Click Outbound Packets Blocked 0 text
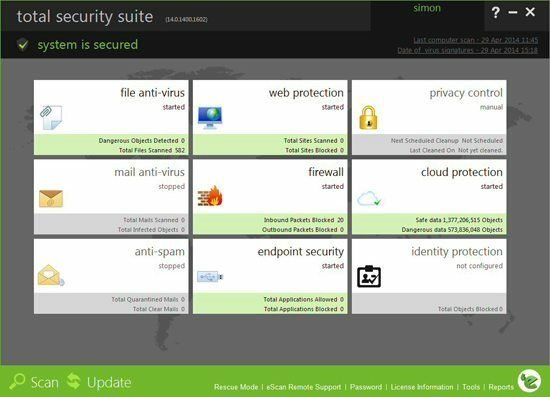Image resolution: width=550 pixels, height=397 pixels. tap(303, 230)
